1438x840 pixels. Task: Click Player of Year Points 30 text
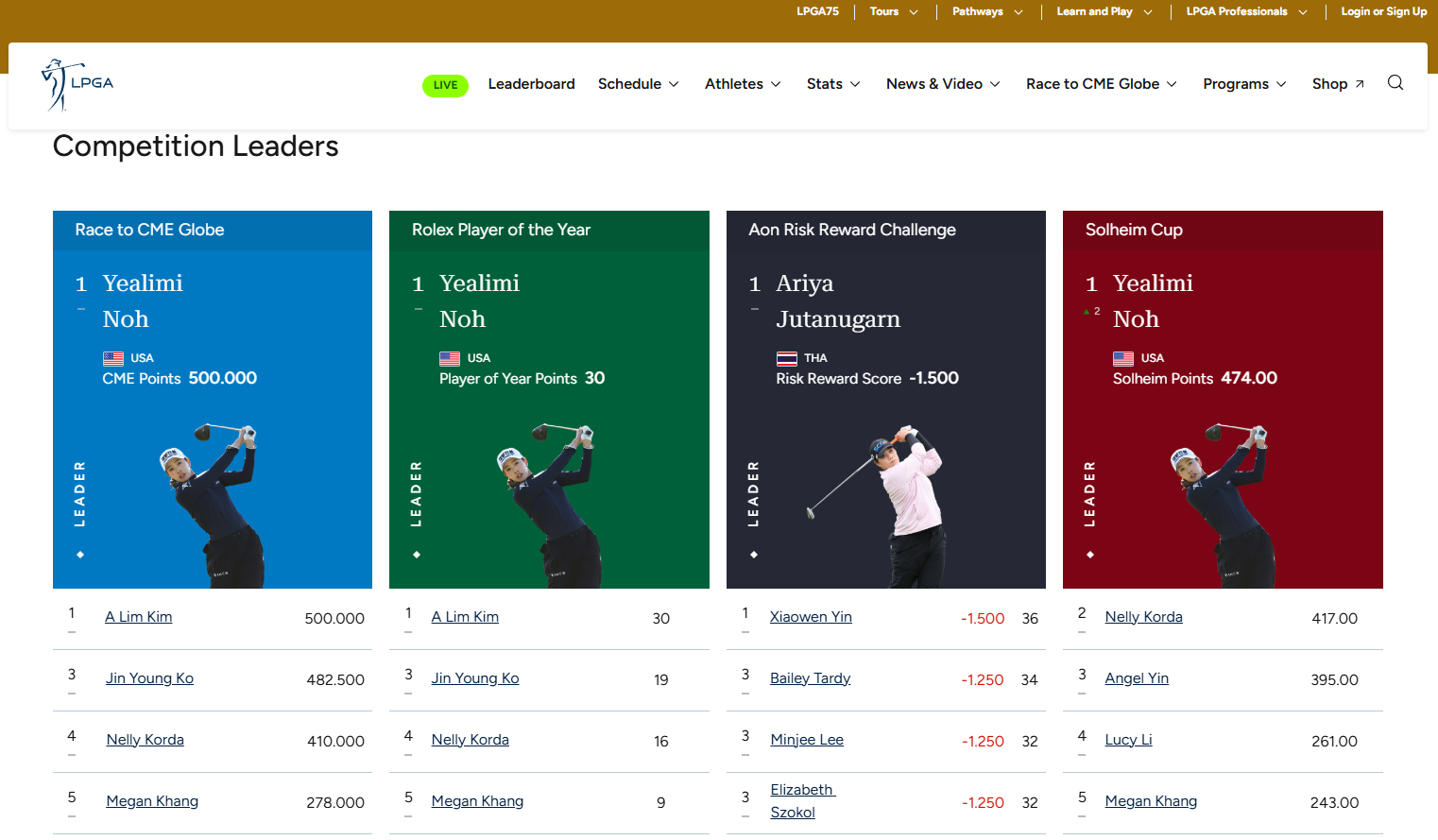point(522,378)
